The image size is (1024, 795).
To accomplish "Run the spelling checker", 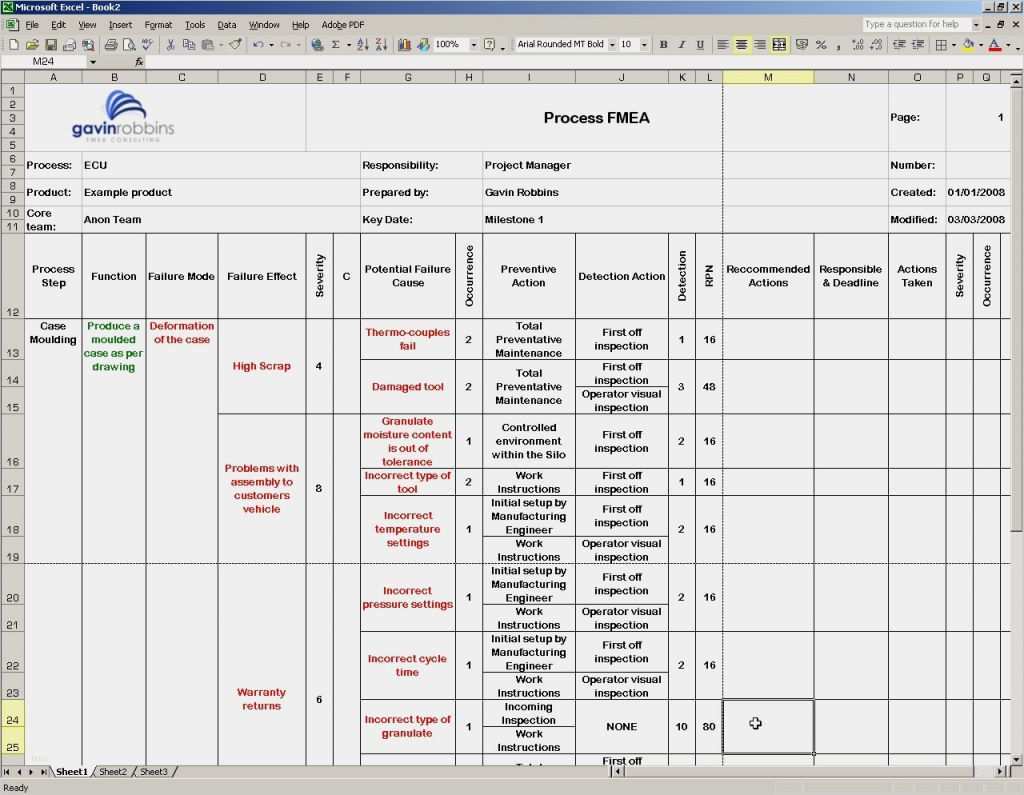I will [x=147, y=45].
